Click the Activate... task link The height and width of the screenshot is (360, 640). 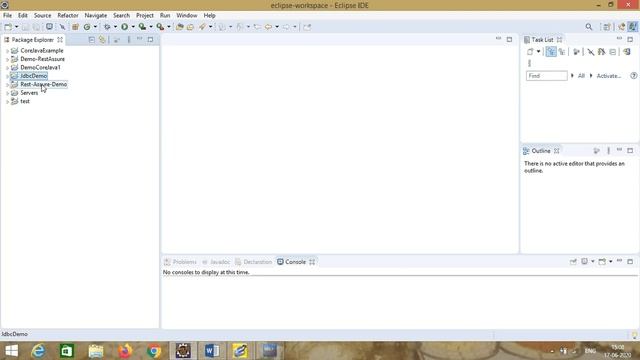pos(609,76)
